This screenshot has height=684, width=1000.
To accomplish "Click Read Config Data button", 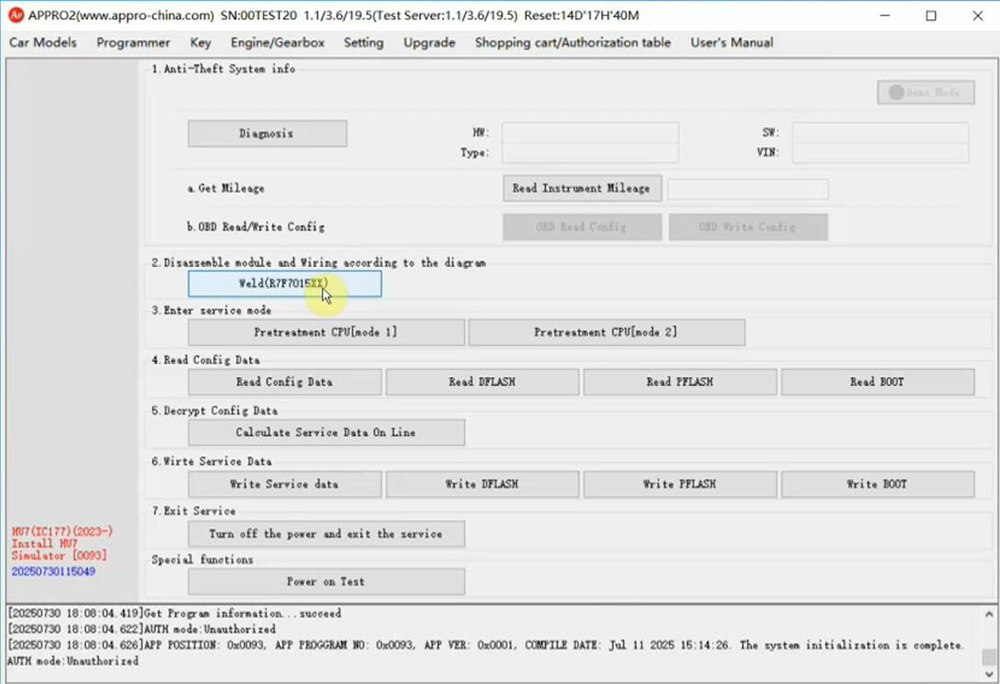I will click(284, 382).
